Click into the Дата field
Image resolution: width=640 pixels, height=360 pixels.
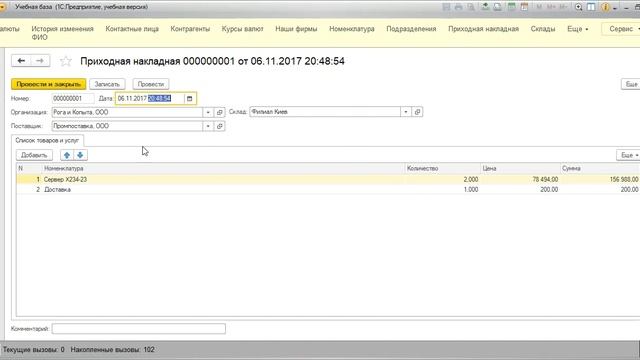coord(150,98)
